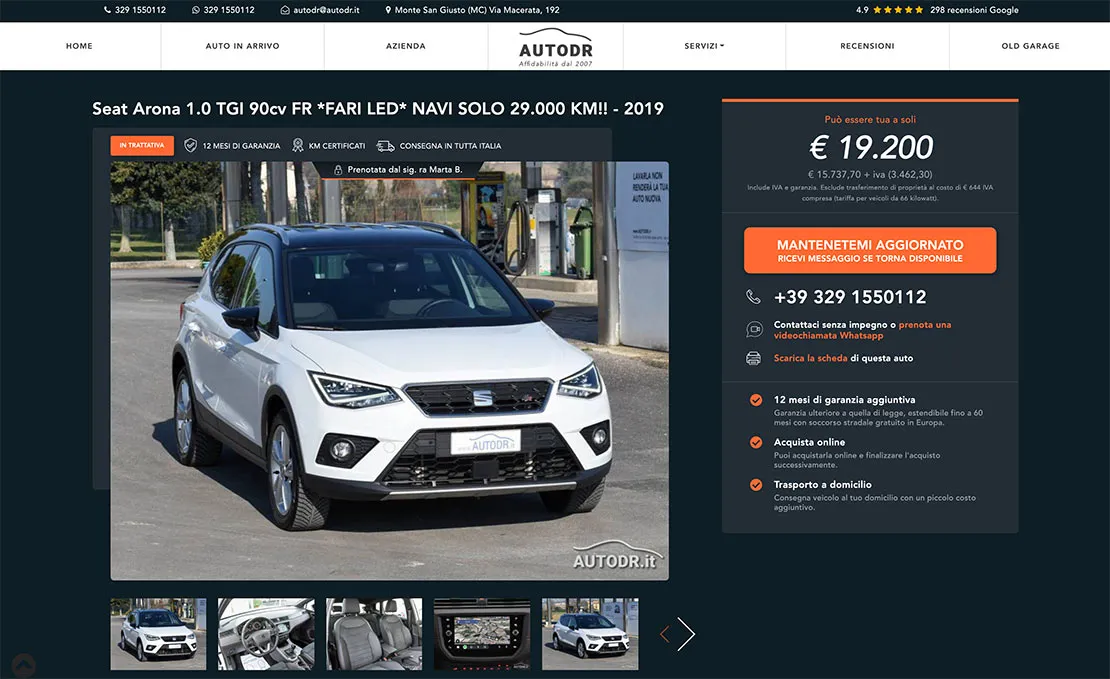Click the printer icon beside Scarica la scheda
1110x679 pixels.
753,358
